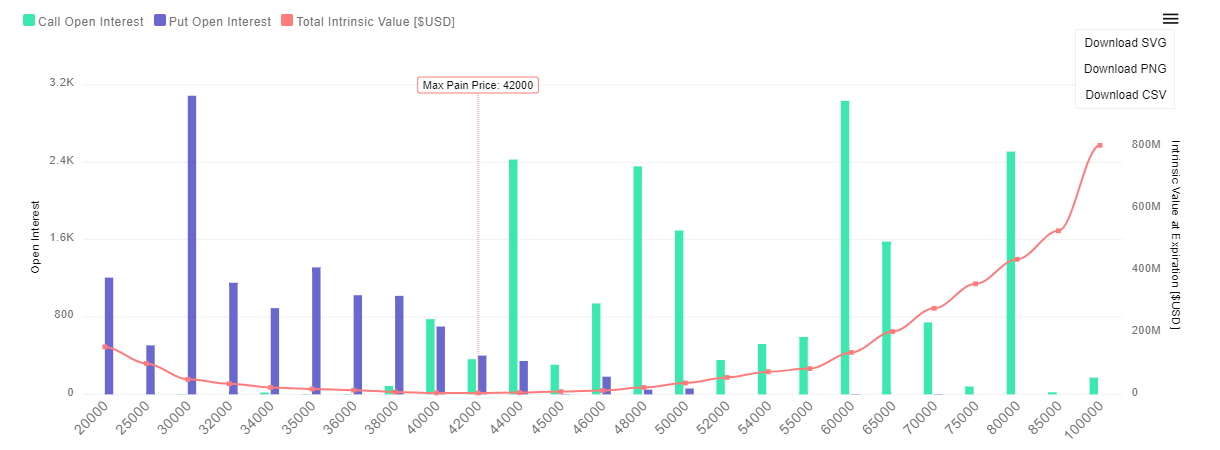Choose Download PNG from the menu

1125,69
